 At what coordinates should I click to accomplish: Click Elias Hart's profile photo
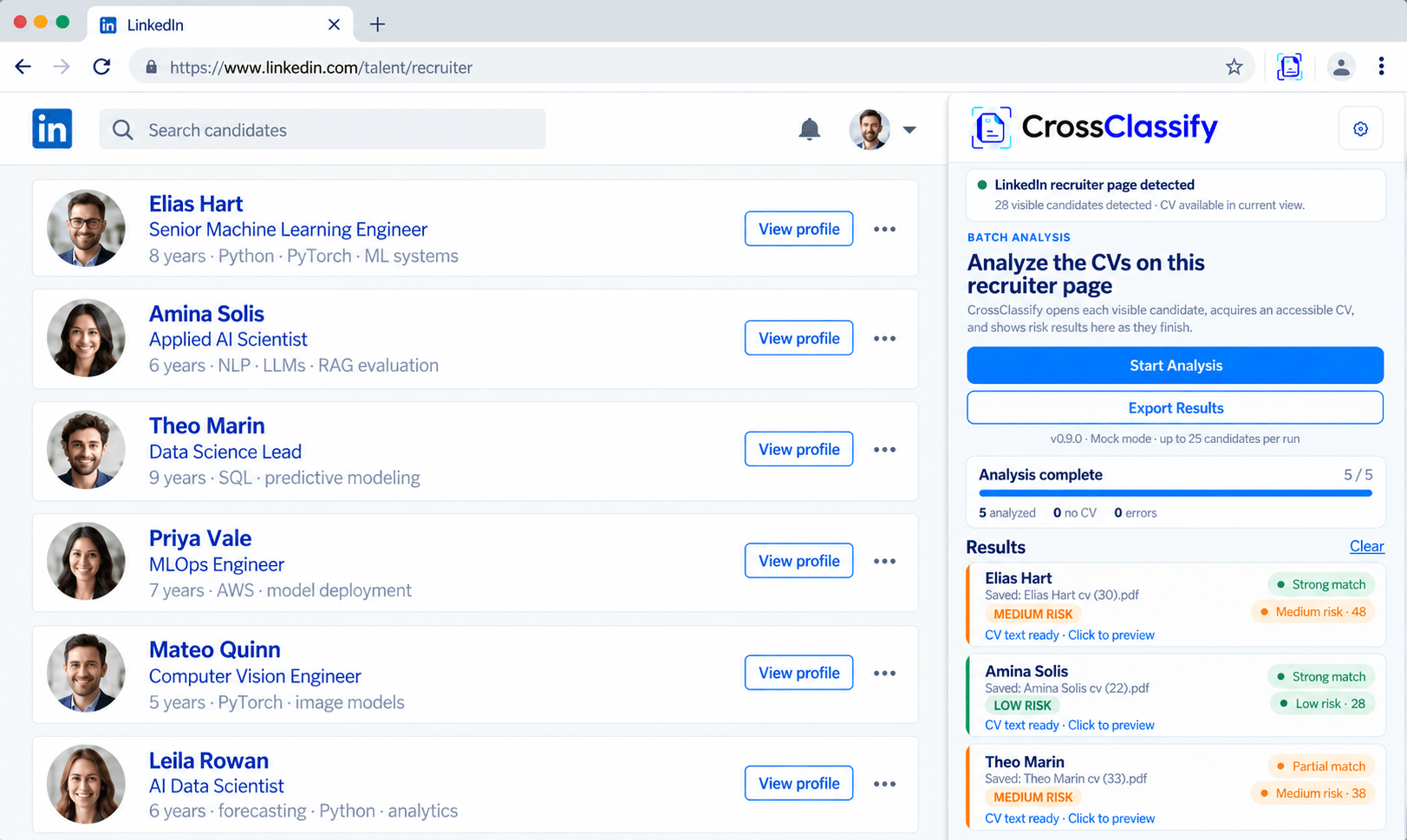(x=86, y=228)
